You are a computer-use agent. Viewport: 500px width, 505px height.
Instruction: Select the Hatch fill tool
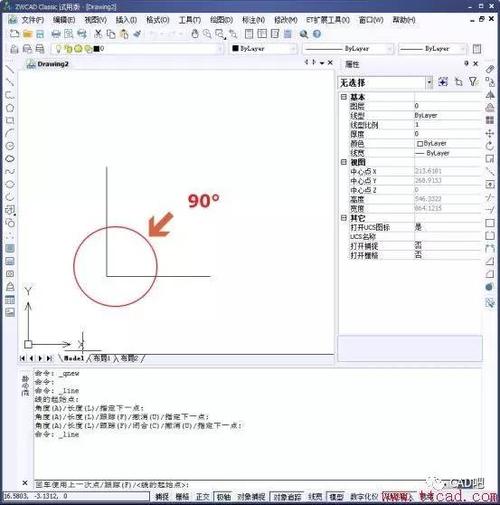click(10, 248)
